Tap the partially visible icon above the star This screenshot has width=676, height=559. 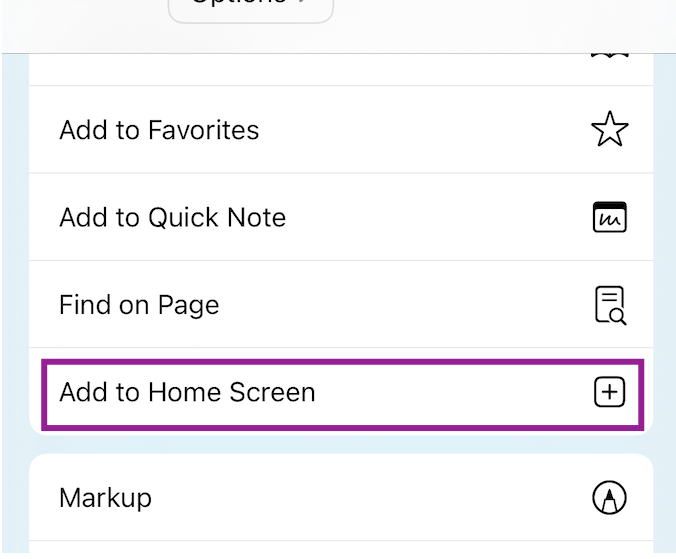pos(609,55)
